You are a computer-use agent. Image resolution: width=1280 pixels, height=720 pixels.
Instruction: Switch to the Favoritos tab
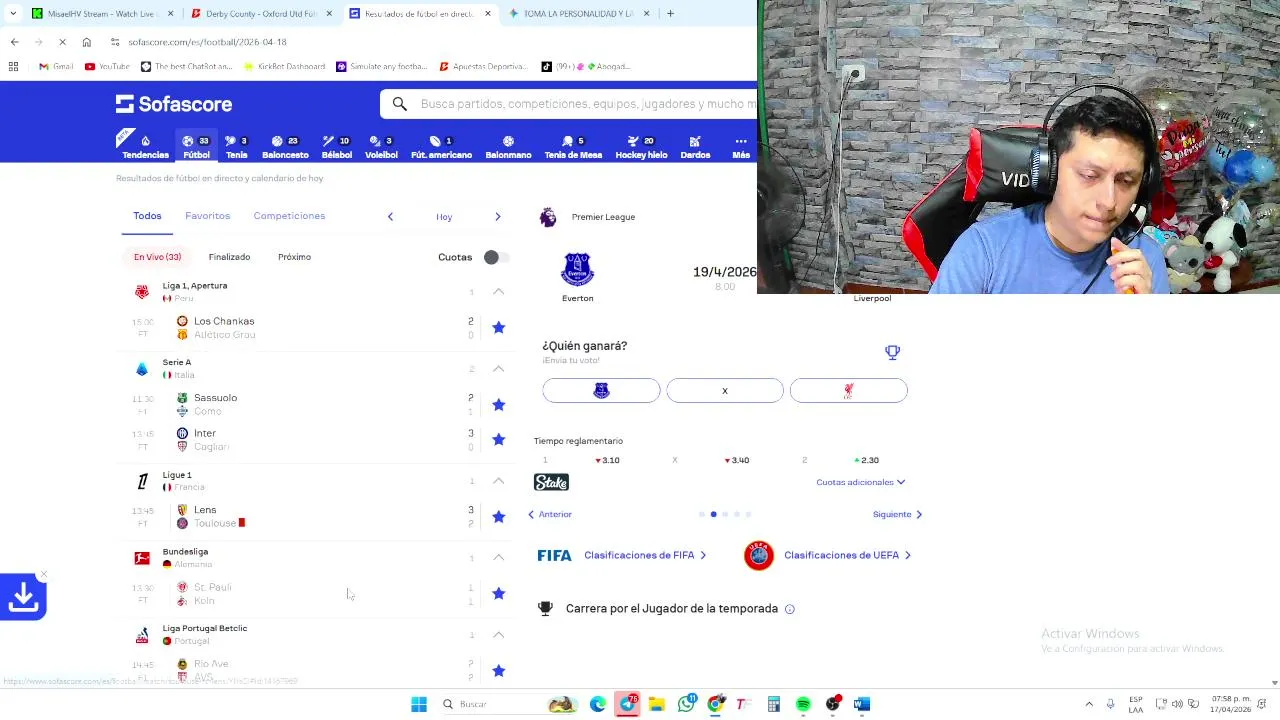pyautogui.click(x=207, y=216)
